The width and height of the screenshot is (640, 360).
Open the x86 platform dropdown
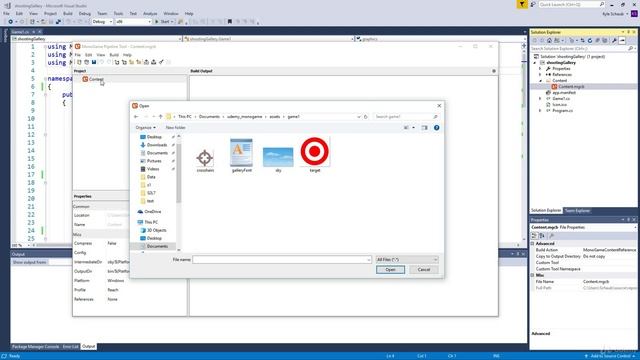point(133,22)
